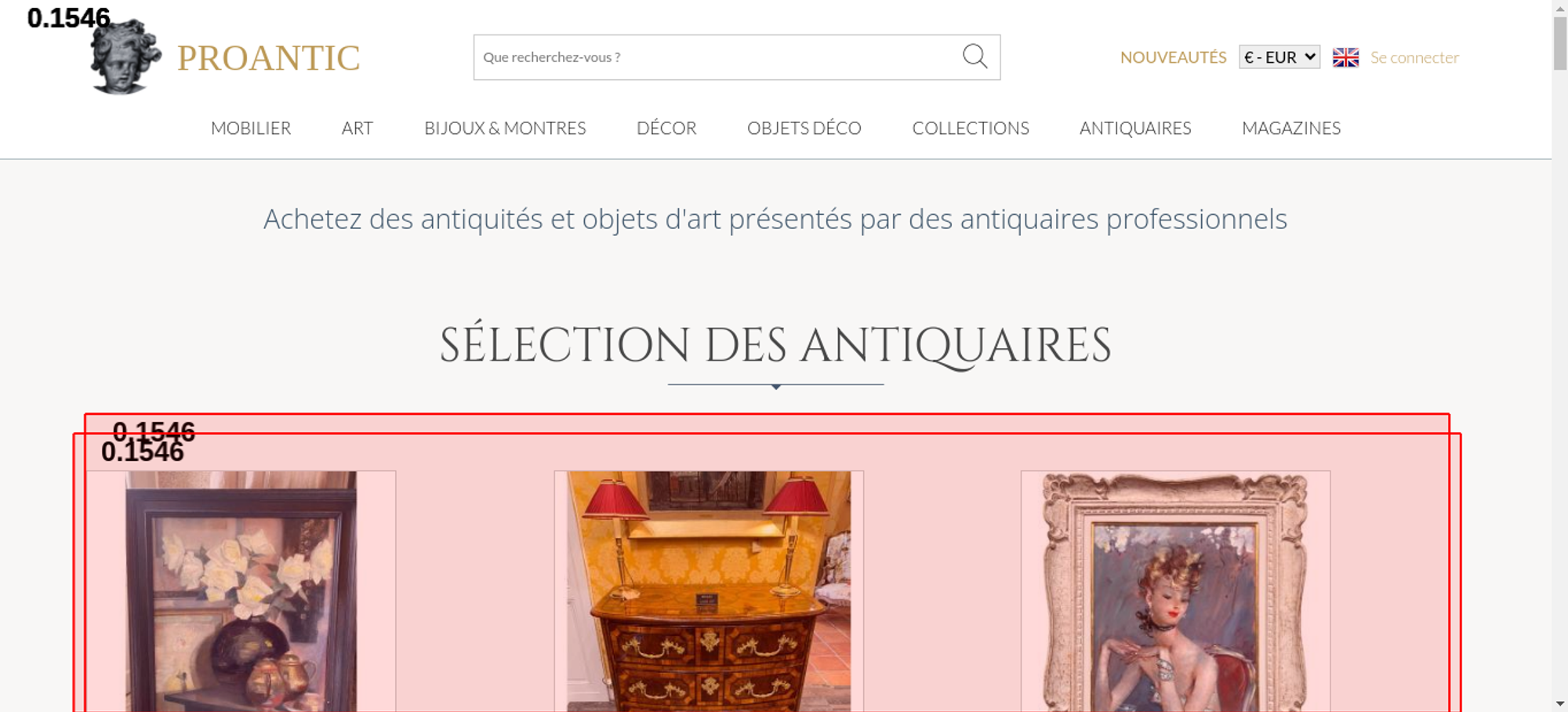1568x712 pixels.
Task: Open the framed portrait of woman thumbnail
Action: coord(1175,591)
